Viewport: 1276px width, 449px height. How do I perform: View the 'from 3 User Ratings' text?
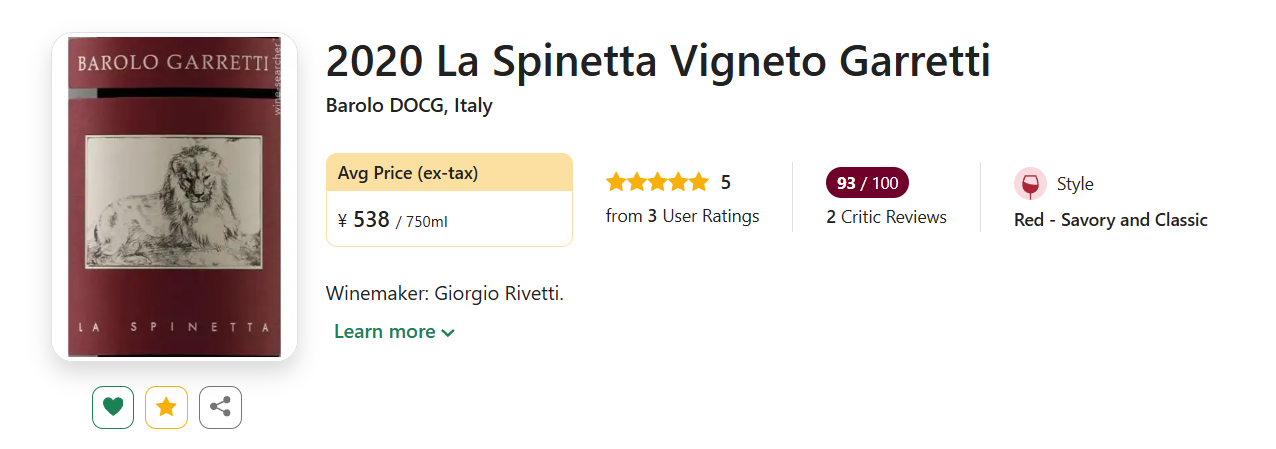[682, 216]
